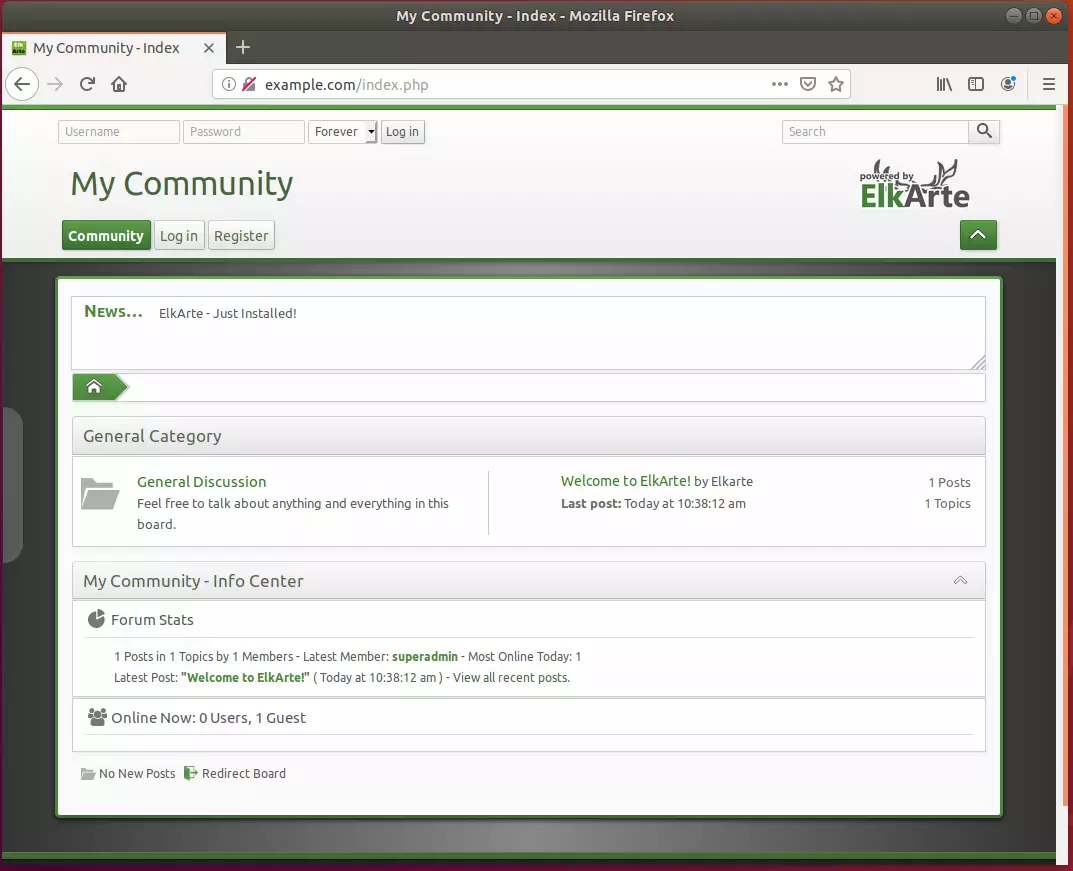The height and width of the screenshot is (871, 1073).
Task: Open the page actions three-dot menu
Action: 779,84
